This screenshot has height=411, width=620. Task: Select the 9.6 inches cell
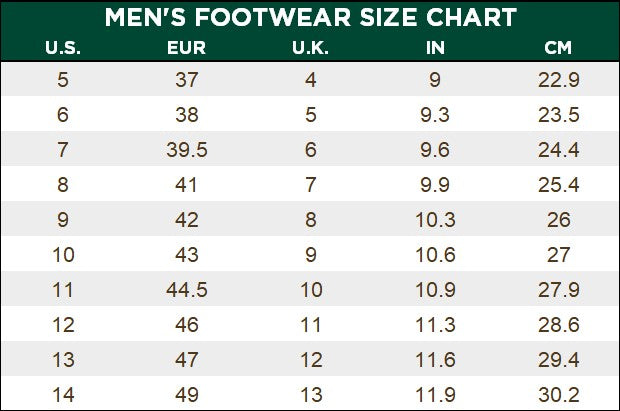click(x=435, y=150)
